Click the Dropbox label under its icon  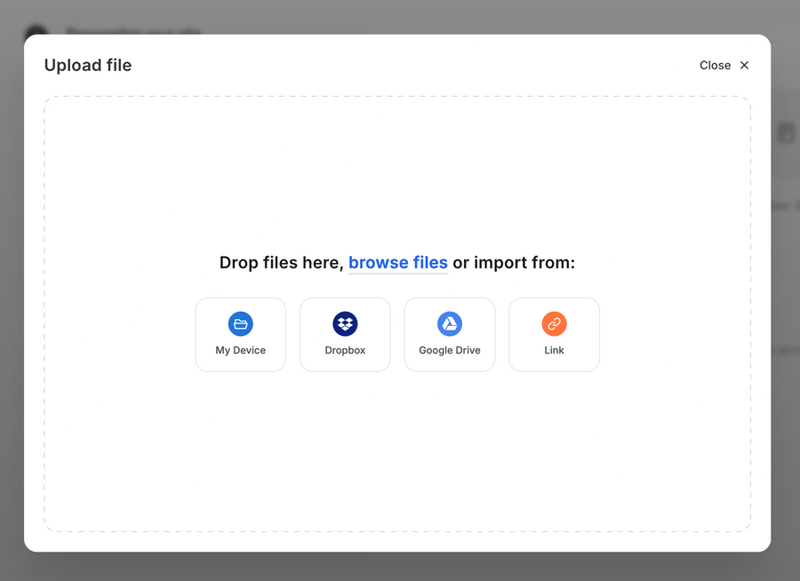click(344, 351)
